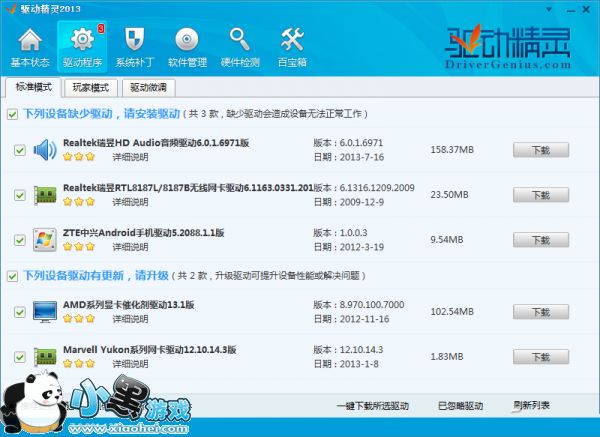Click the AMD display driver monitor icon
The height and width of the screenshot is (437, 600).
tap(45, 311)
